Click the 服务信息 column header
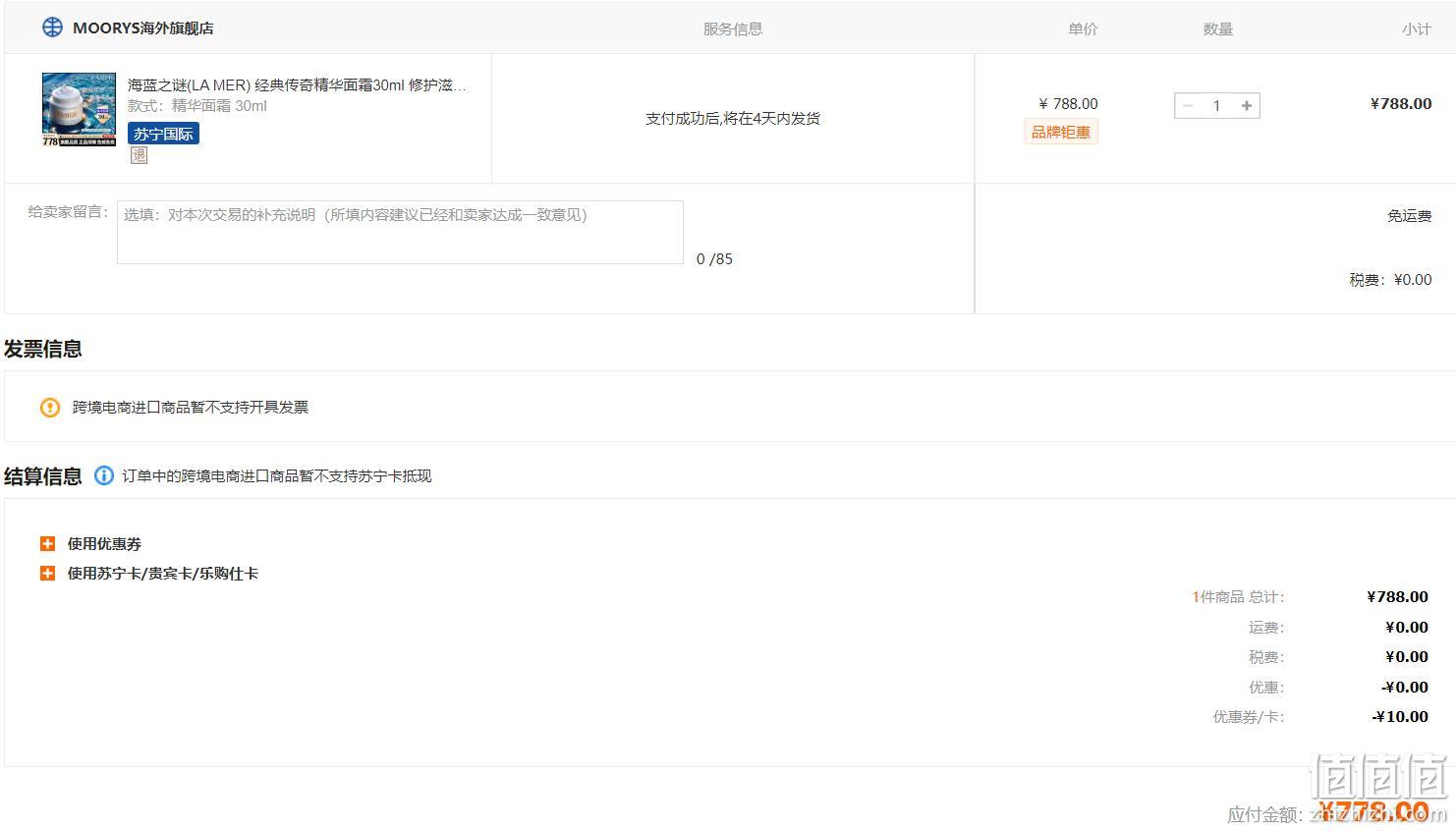Viewport: 1456px width, 831px height. tap(733, 29)
